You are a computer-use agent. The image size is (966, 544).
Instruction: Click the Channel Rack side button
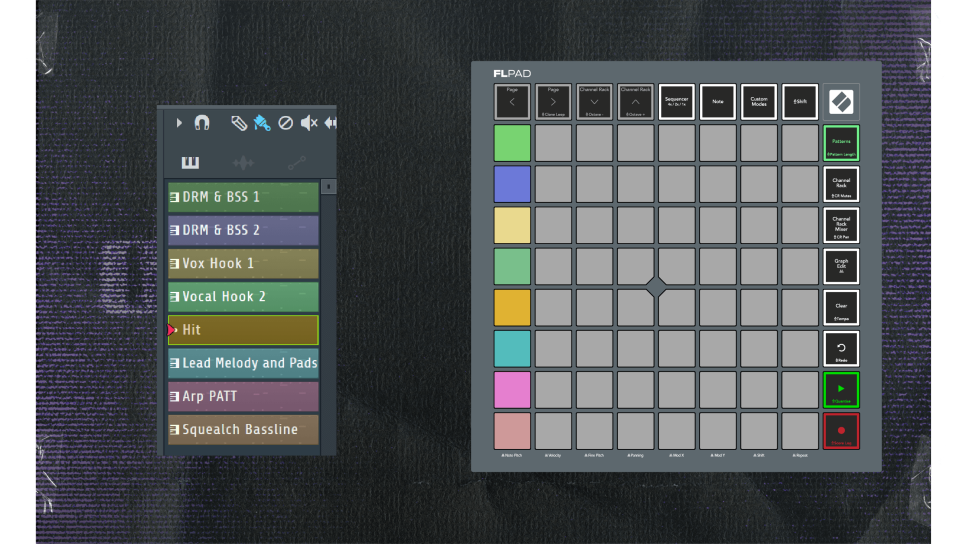842,184
